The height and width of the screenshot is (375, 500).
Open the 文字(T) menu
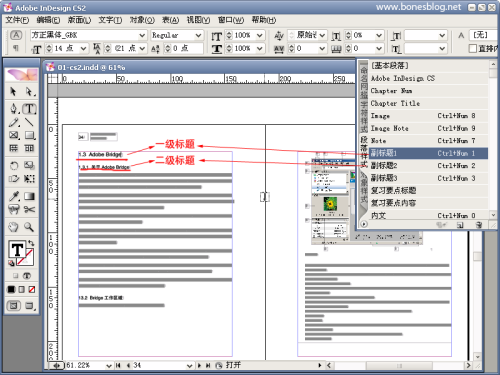pyautogui.click(x=110, y=20)
